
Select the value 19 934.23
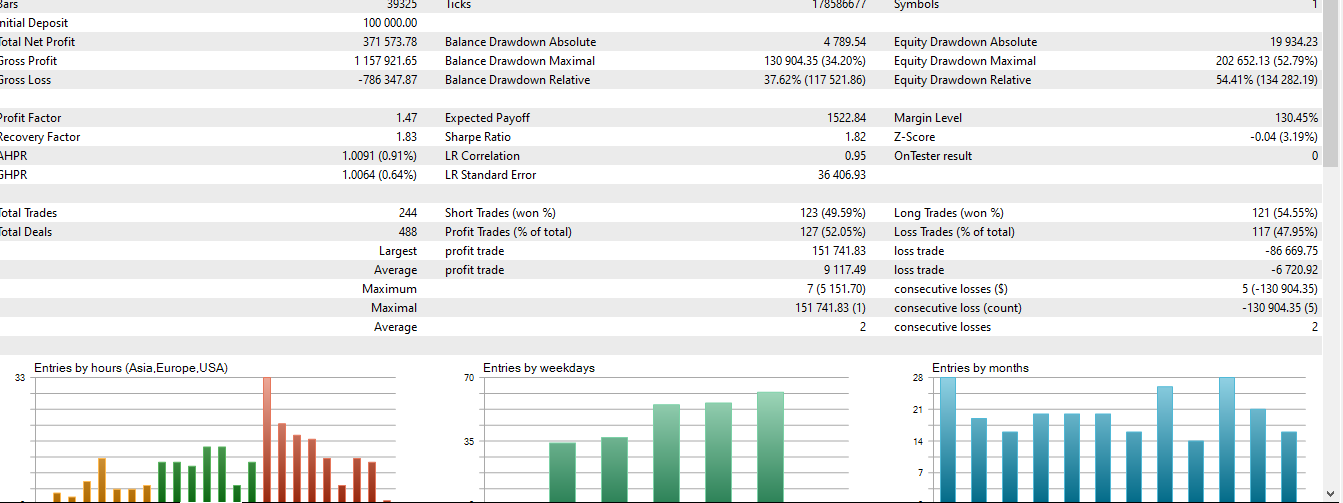click(1293, 42)
